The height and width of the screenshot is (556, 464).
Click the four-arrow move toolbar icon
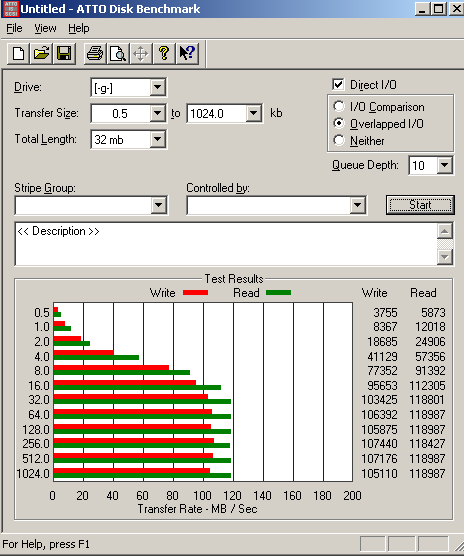[x=141, y=54]
